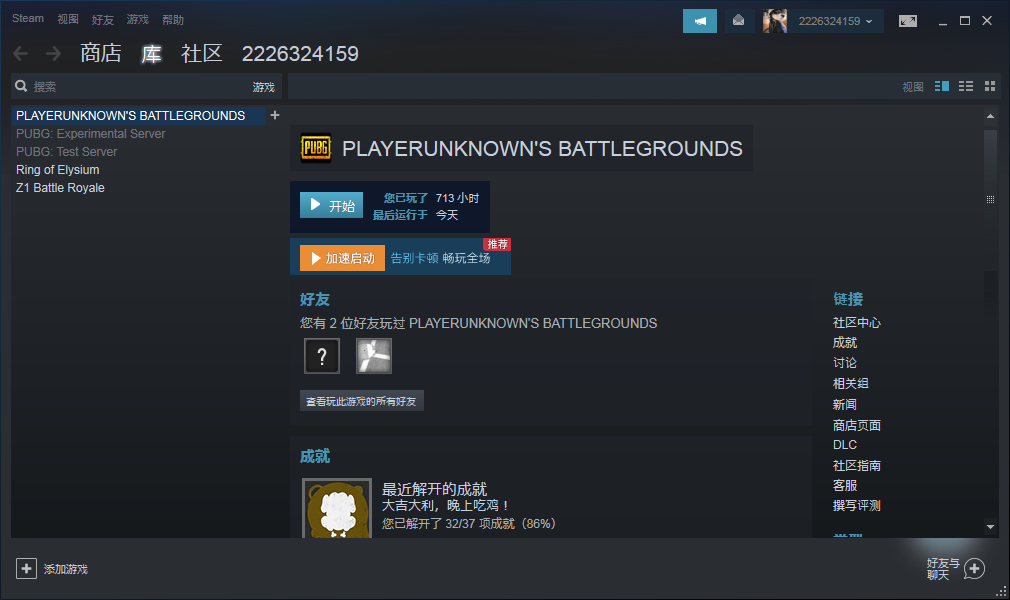Screen dimensions: 1010x600
Task: Click the PUBG game logo icon
Action: (316, 148)
